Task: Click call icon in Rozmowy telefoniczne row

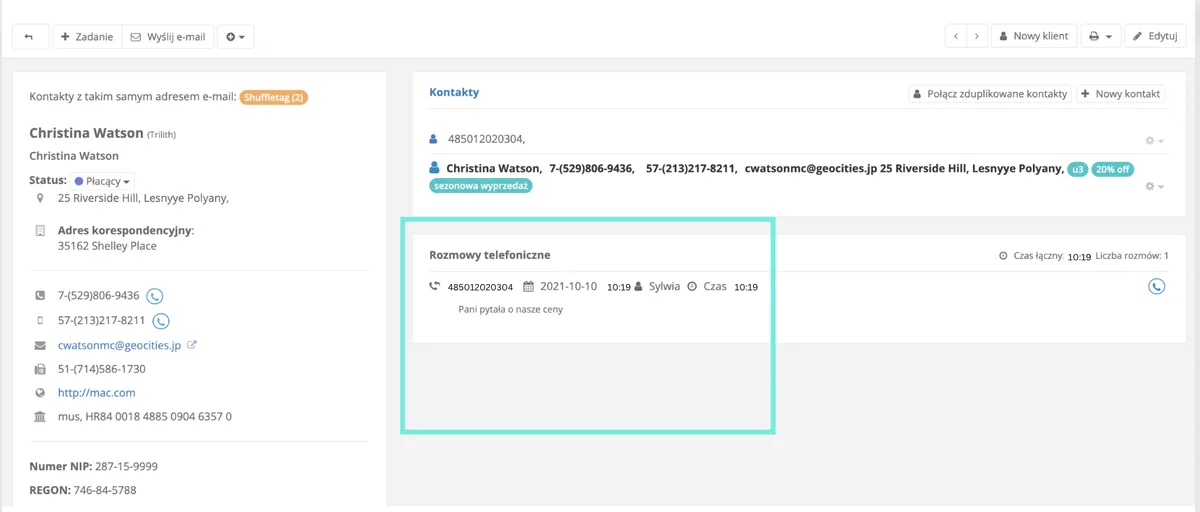Action: (x=1156, y=286)
